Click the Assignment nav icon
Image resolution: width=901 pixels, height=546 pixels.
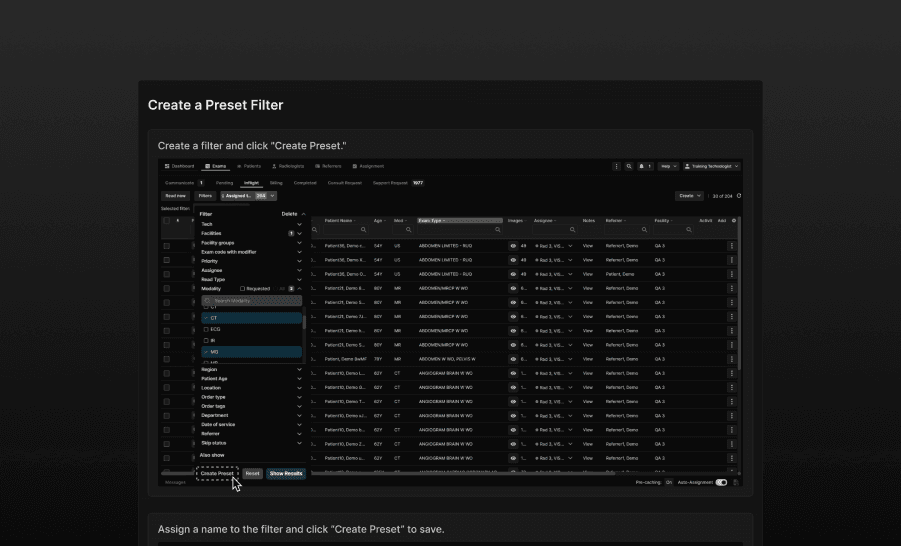[x=355, y=166]
